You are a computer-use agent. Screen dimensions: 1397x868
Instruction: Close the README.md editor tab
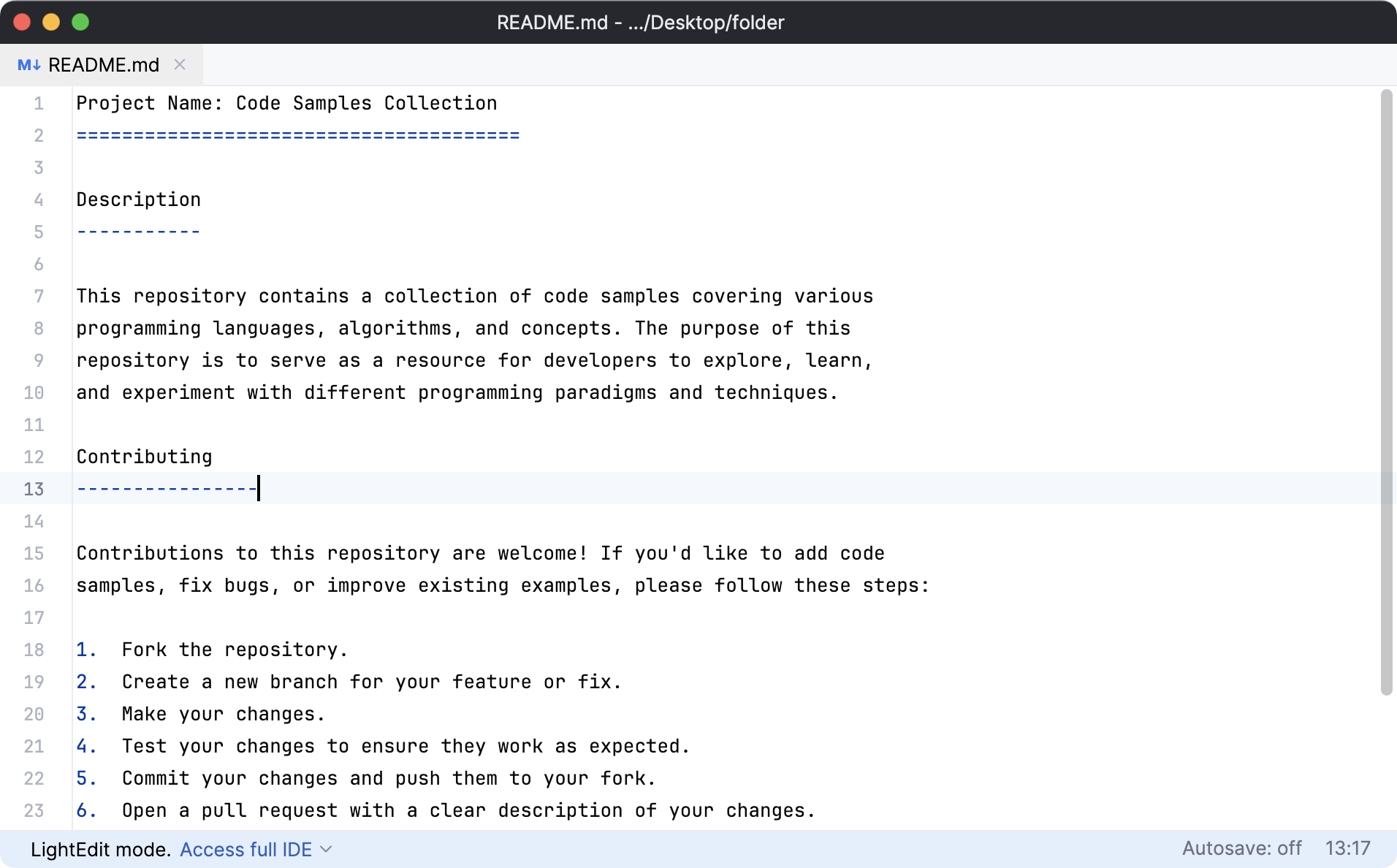180,64
